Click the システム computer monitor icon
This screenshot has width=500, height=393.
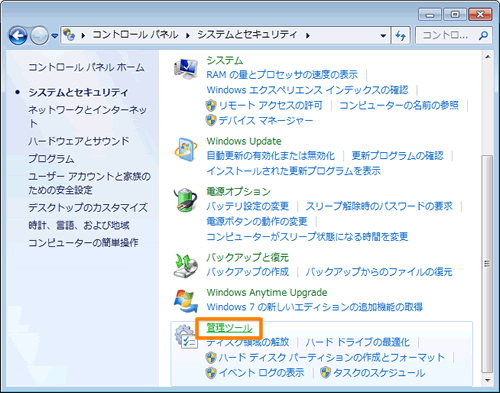coord(186,69)
